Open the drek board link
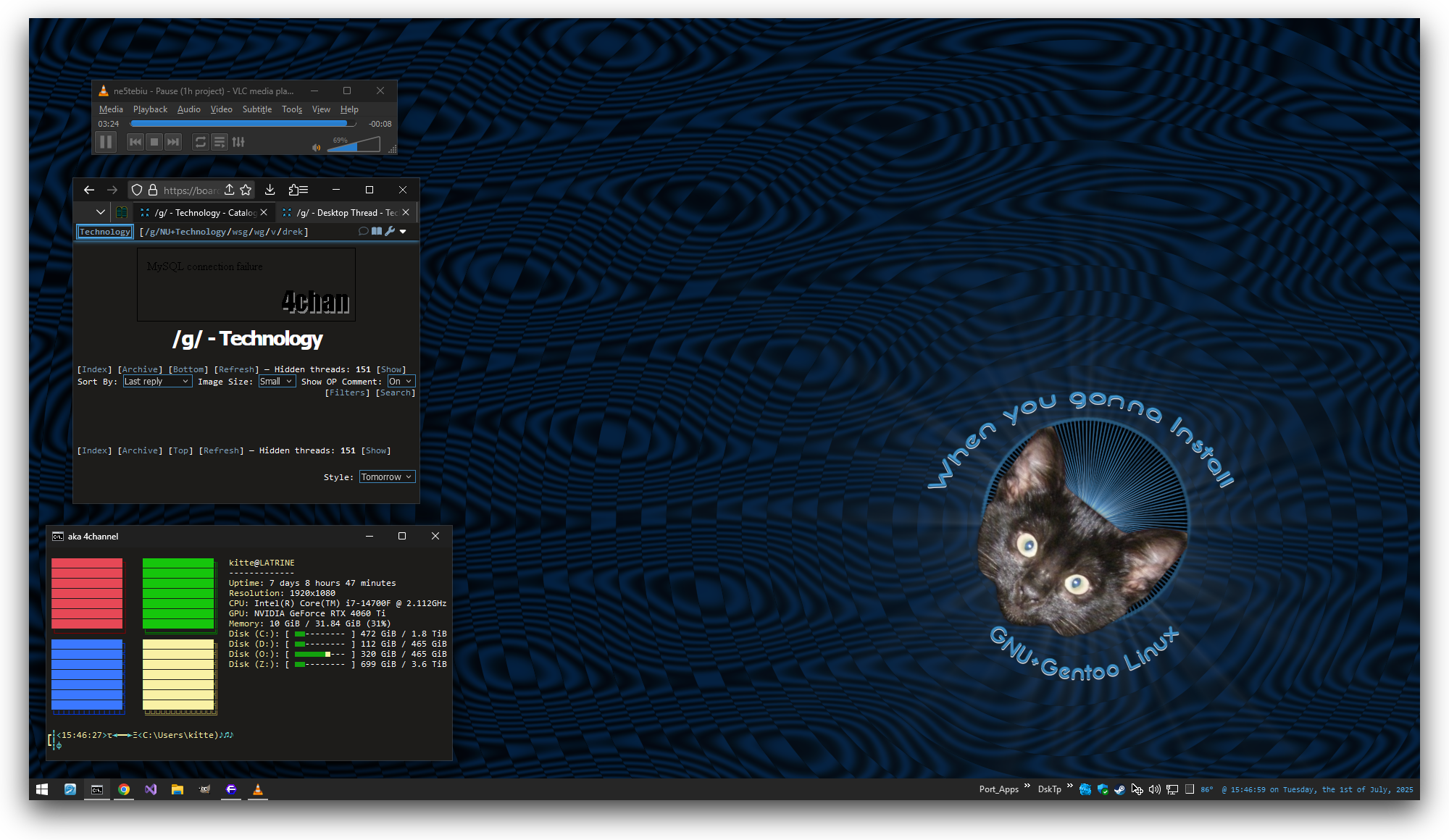The image size is (1449, 840). (293, 232)
